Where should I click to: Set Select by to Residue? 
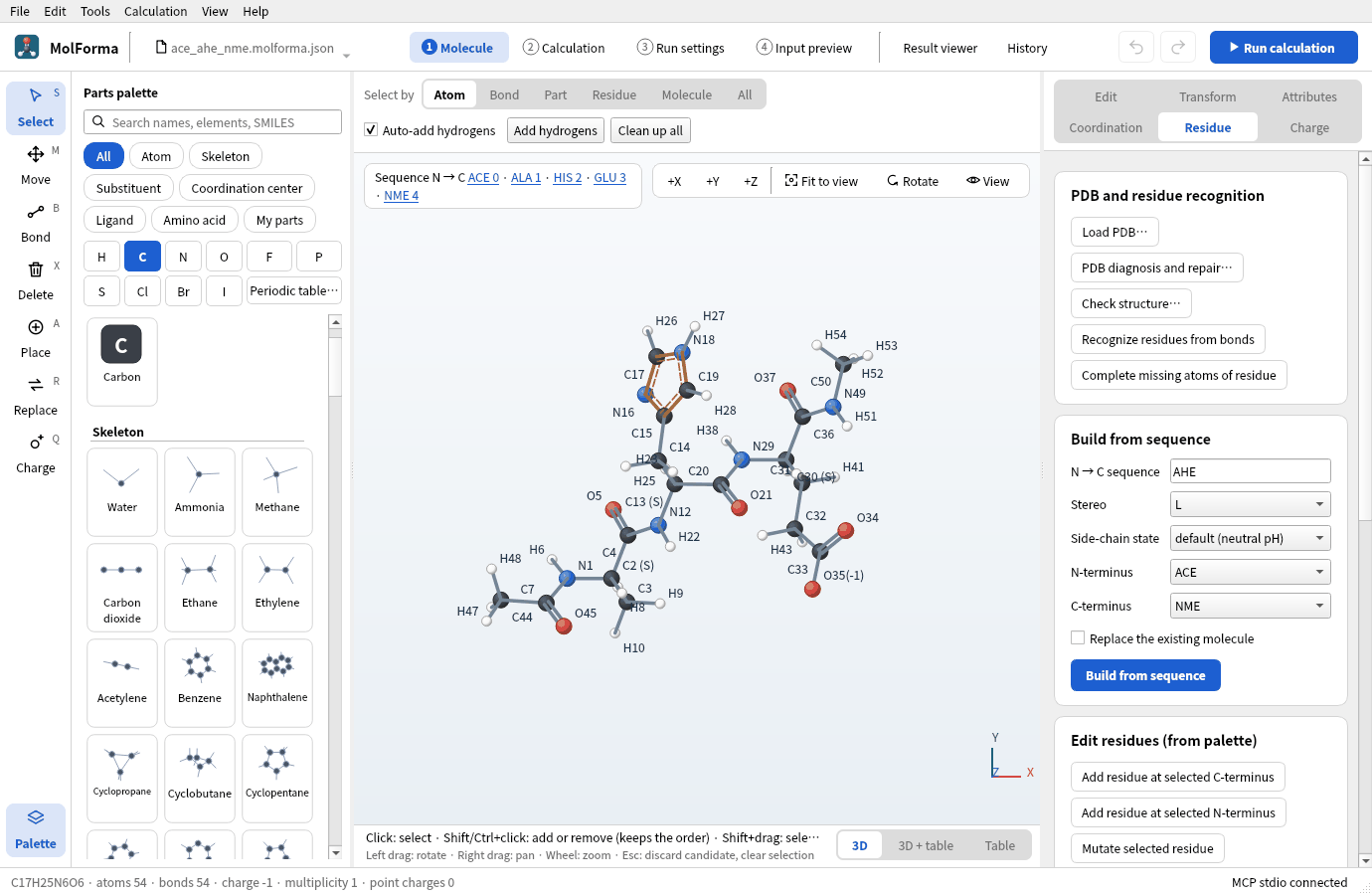tap(614, 94)
